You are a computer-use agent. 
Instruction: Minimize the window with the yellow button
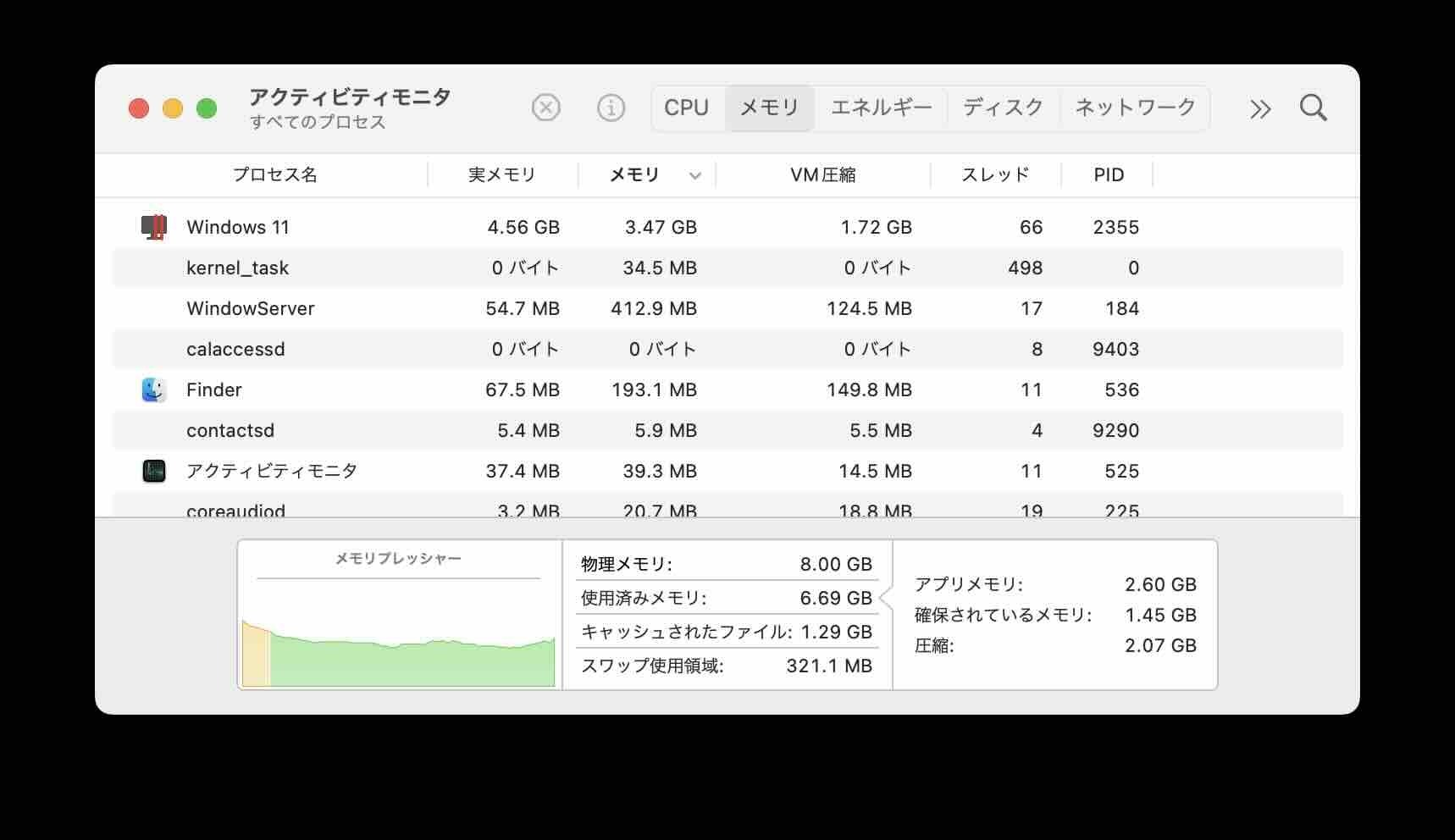pos(173,108)
